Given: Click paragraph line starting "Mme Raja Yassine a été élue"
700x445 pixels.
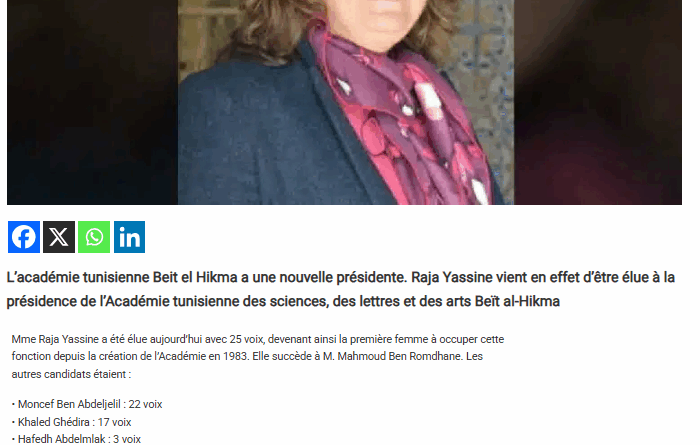Looking at the screenshot, I should [x=258, y=339].
